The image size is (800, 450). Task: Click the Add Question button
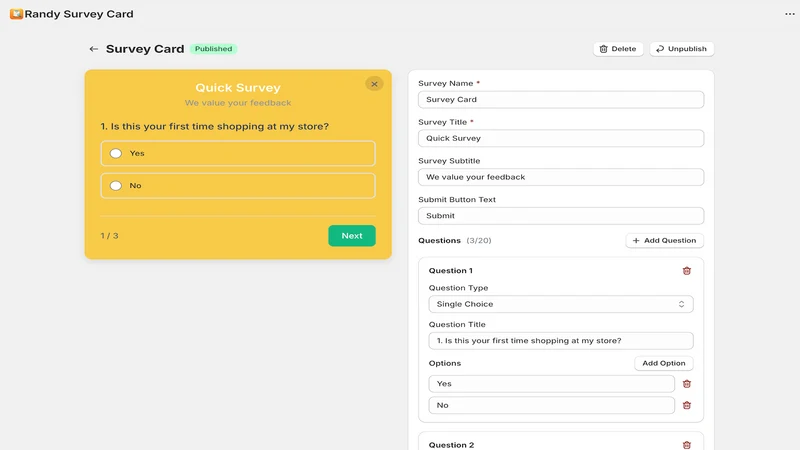point(664,240)
